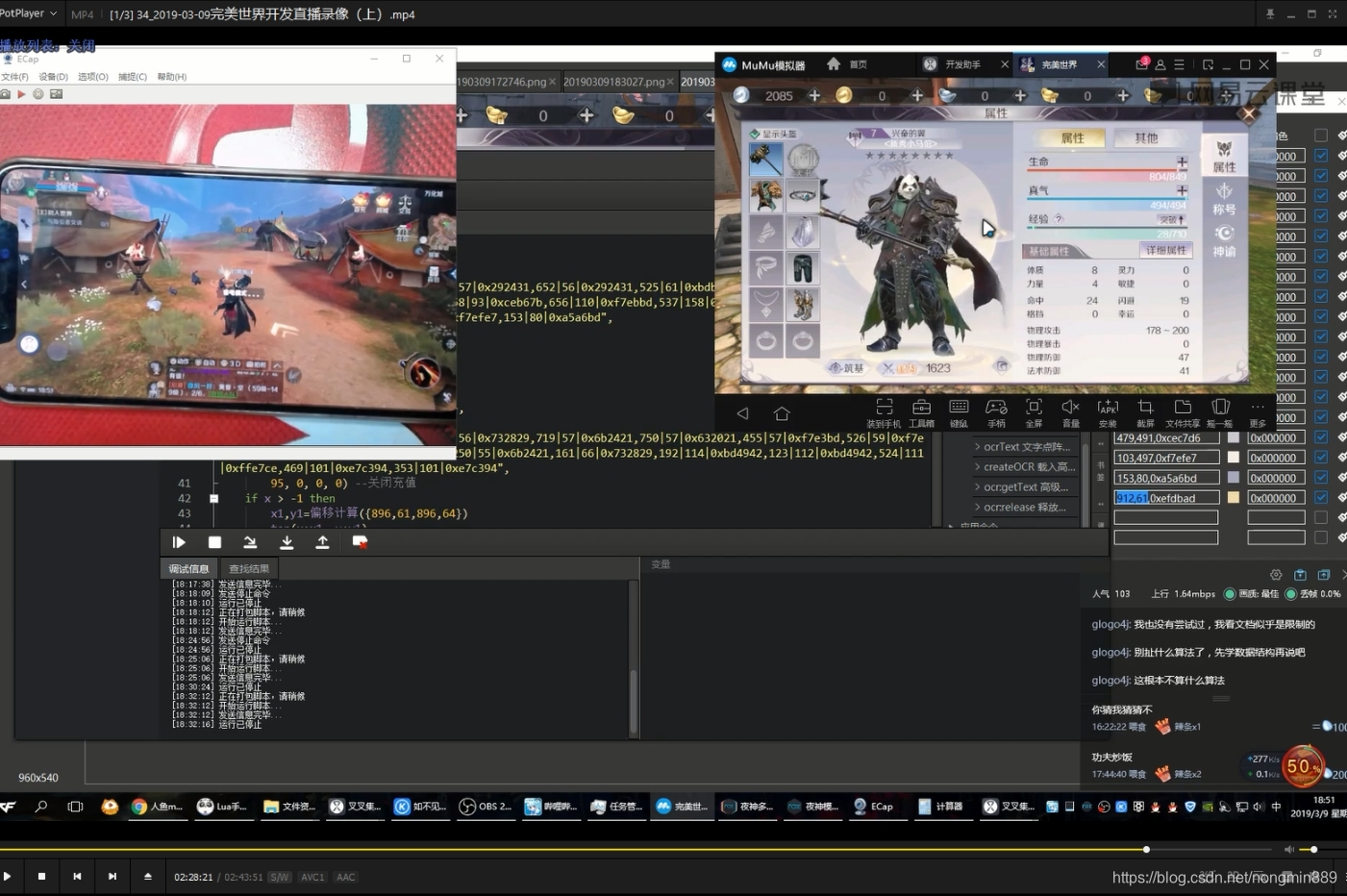1347x896 pixels.
Task: Uncheck checkbox in 153,80,0xa5a6bd row
Action: click(x=1321, y=478)
